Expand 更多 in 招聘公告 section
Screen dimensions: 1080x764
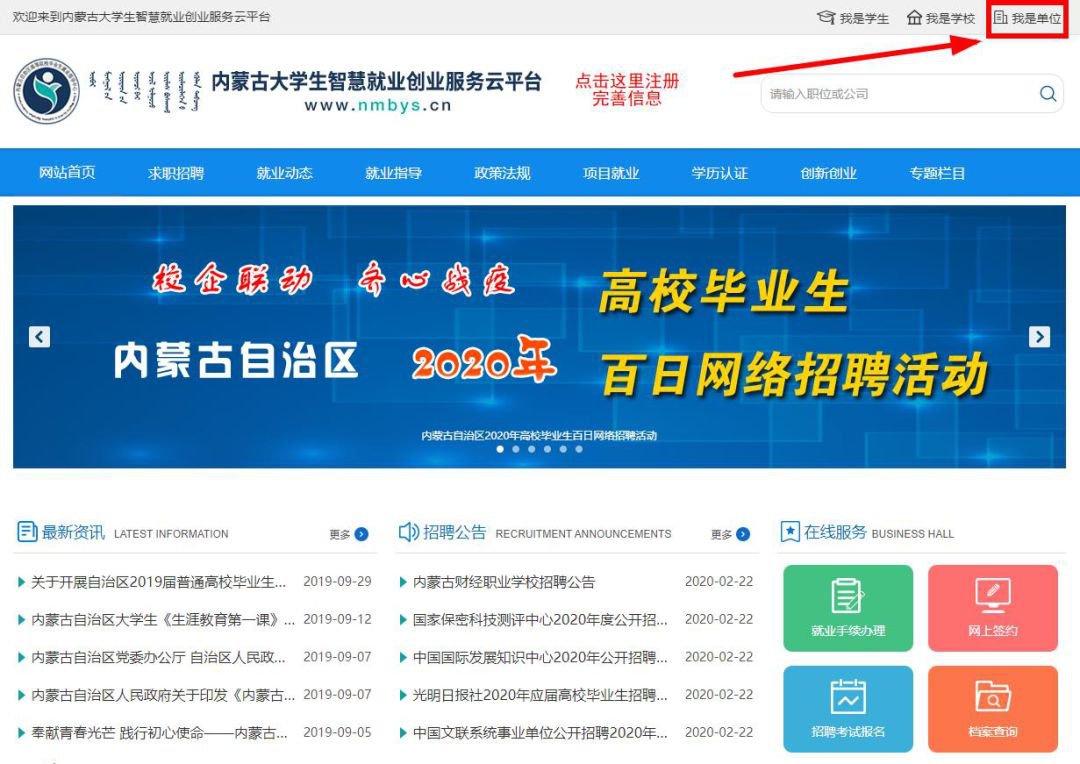[x=730, y=534]
